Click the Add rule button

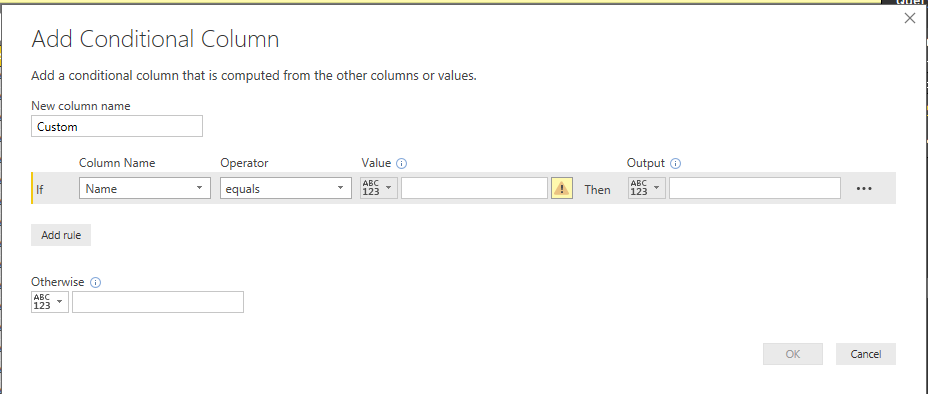coord(61,235)
